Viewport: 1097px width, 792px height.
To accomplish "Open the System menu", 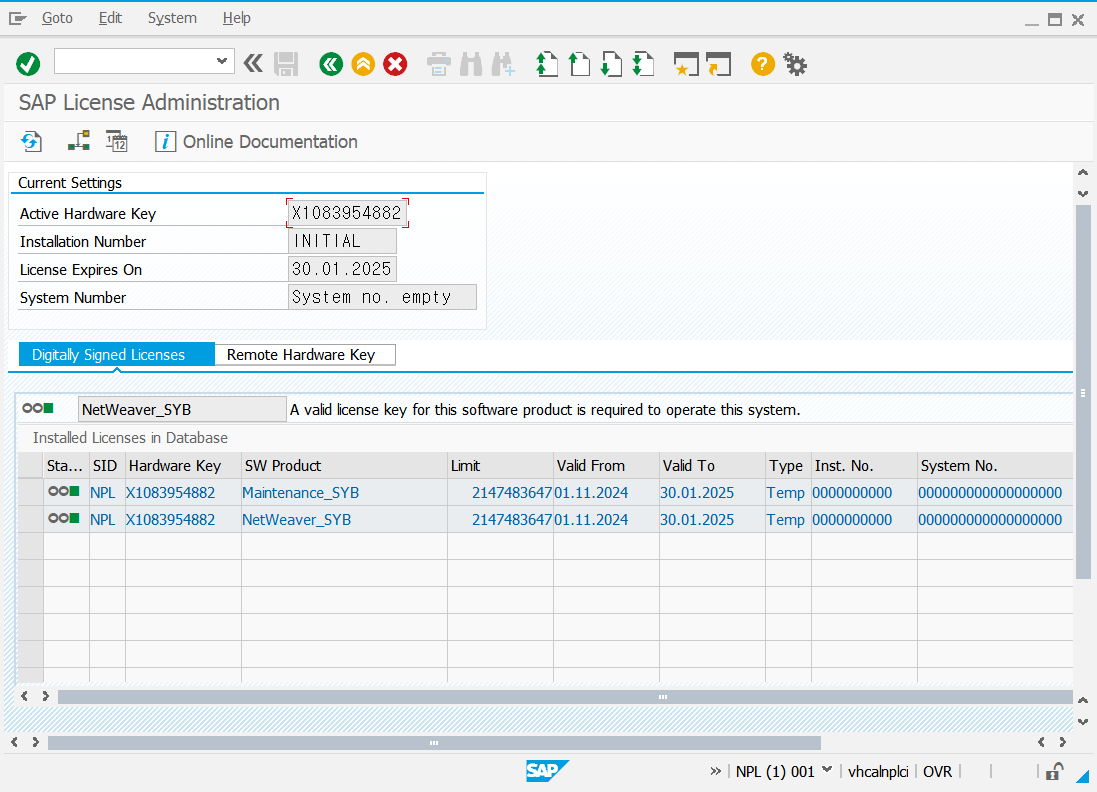I will point(172,18).
